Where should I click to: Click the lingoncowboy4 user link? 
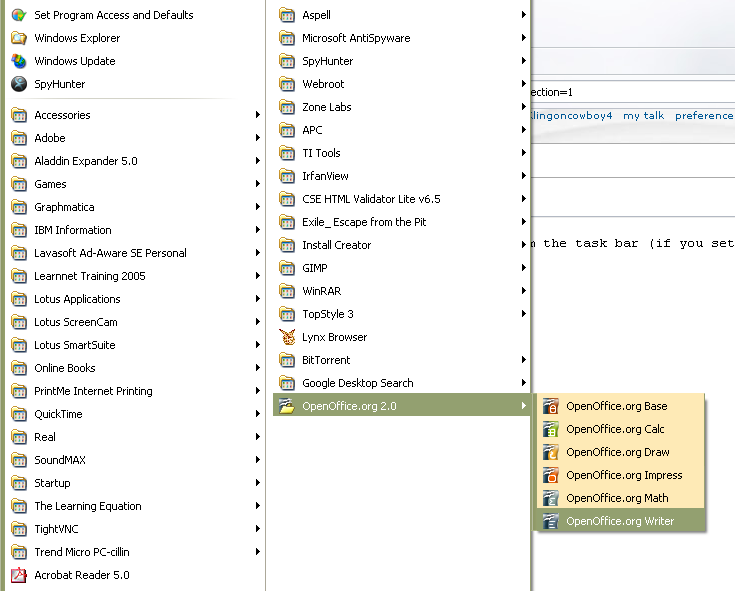tap(571, 116)
